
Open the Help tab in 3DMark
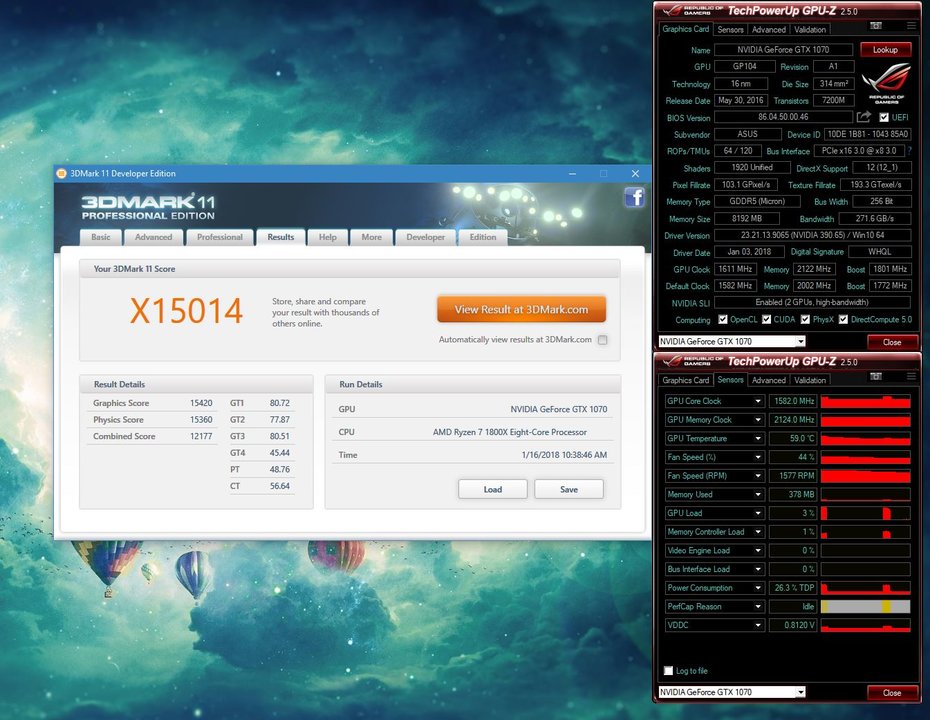point(327,237)
